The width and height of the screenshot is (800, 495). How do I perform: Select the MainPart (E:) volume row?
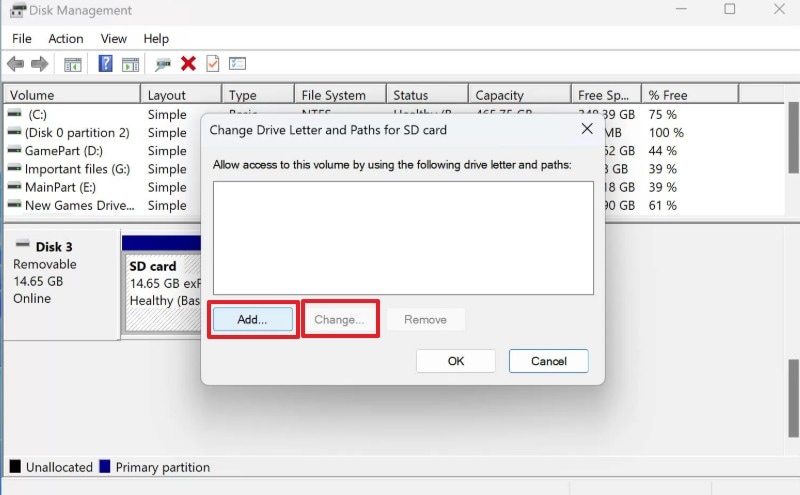click(x=60, y=187)
